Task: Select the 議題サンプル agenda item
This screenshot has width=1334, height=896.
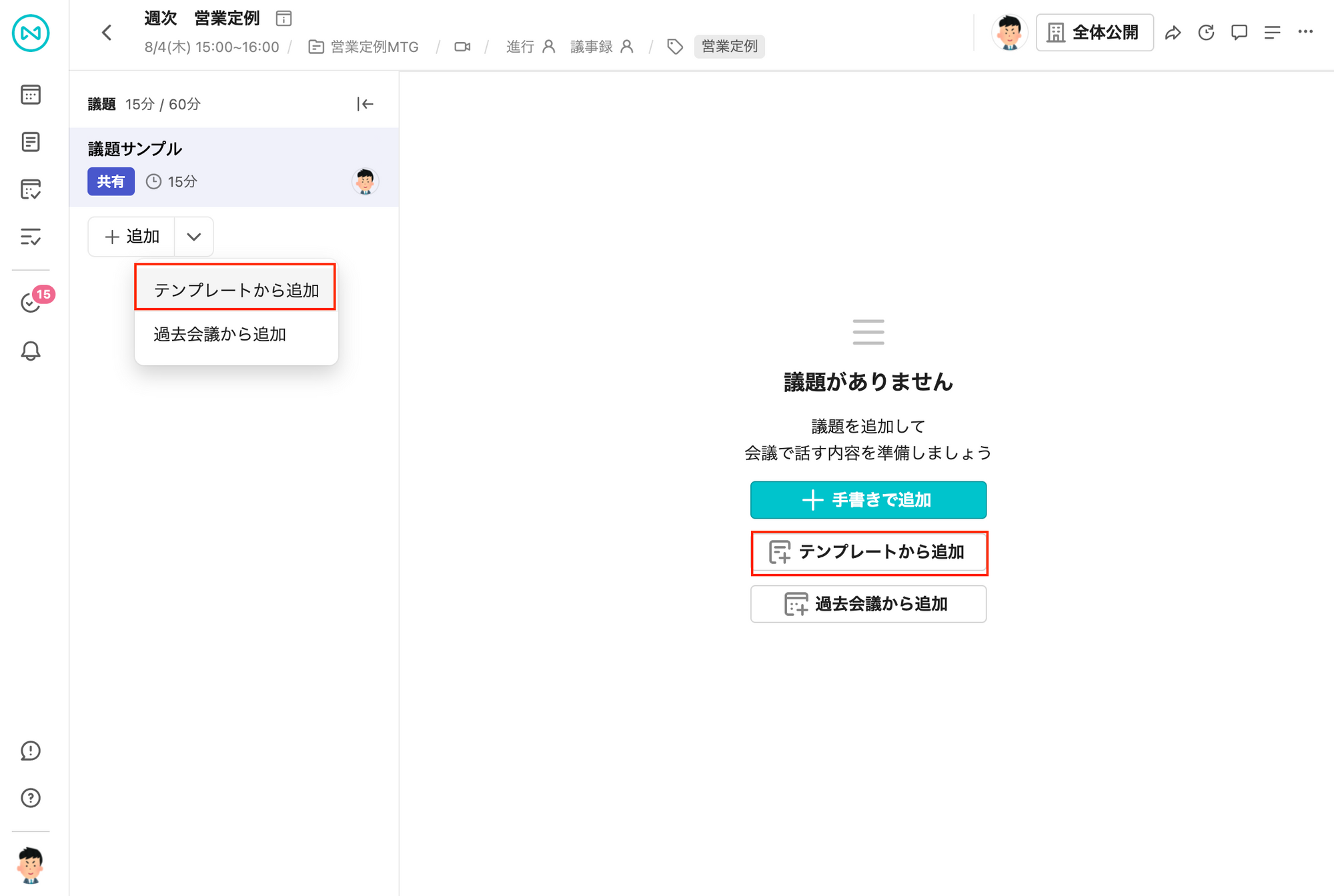Action: tap(234, 167)
